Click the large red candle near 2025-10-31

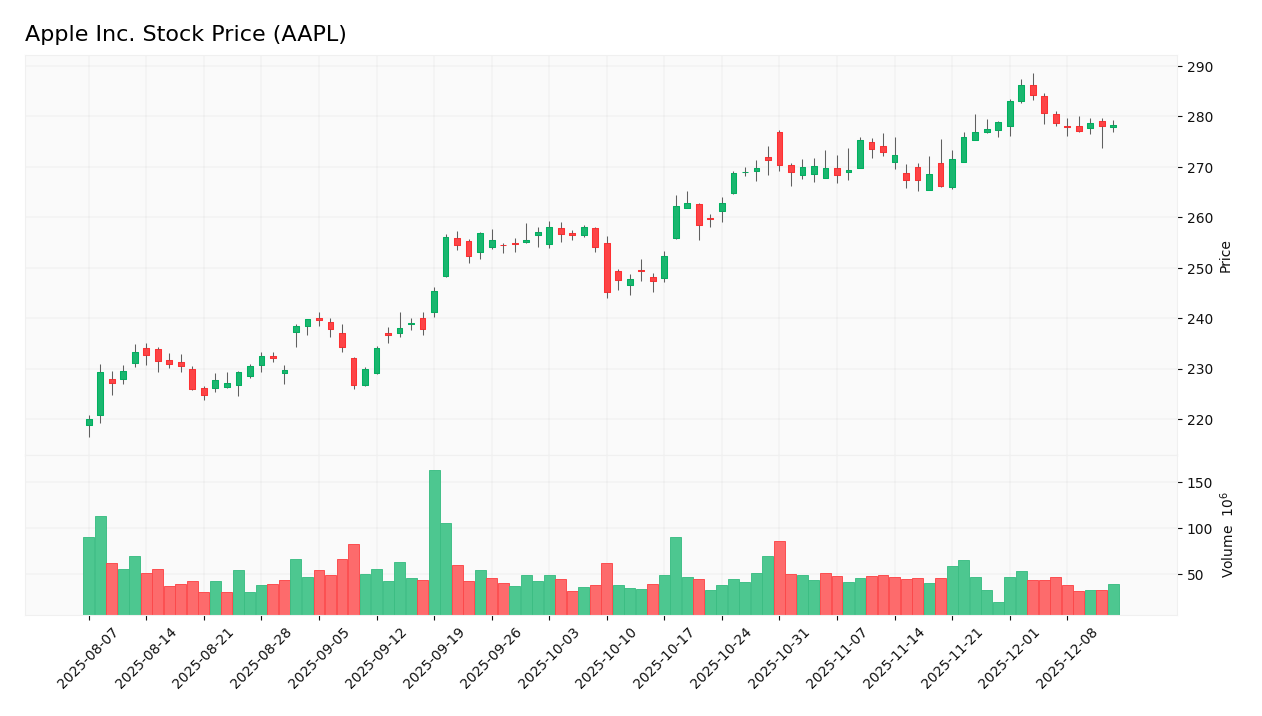coord(780,150)
